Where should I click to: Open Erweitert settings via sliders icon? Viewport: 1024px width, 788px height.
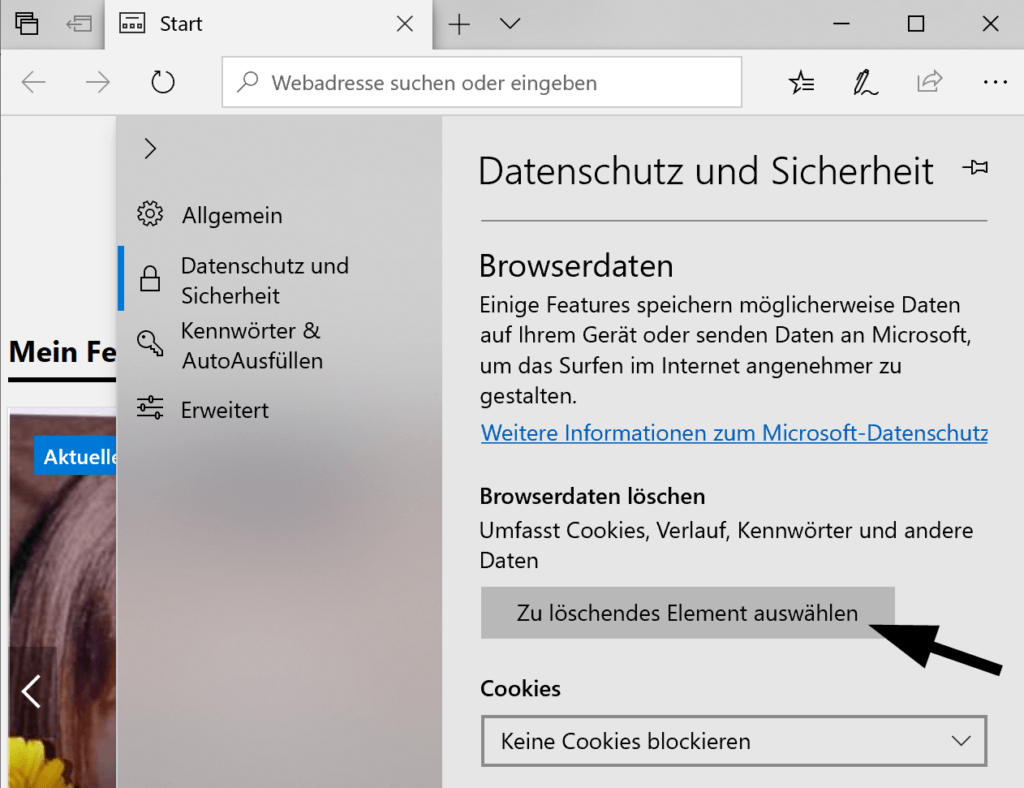pyautogui.click(x=148, y=409)
